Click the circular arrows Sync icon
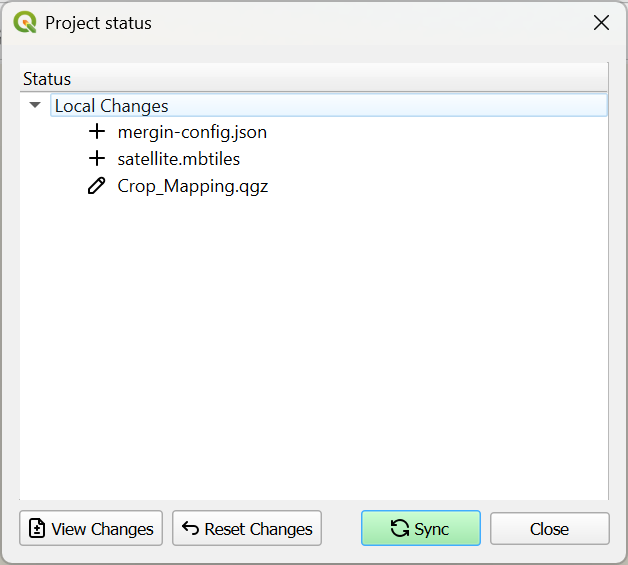The image size is (628, 565). click(x=400, y=529)
